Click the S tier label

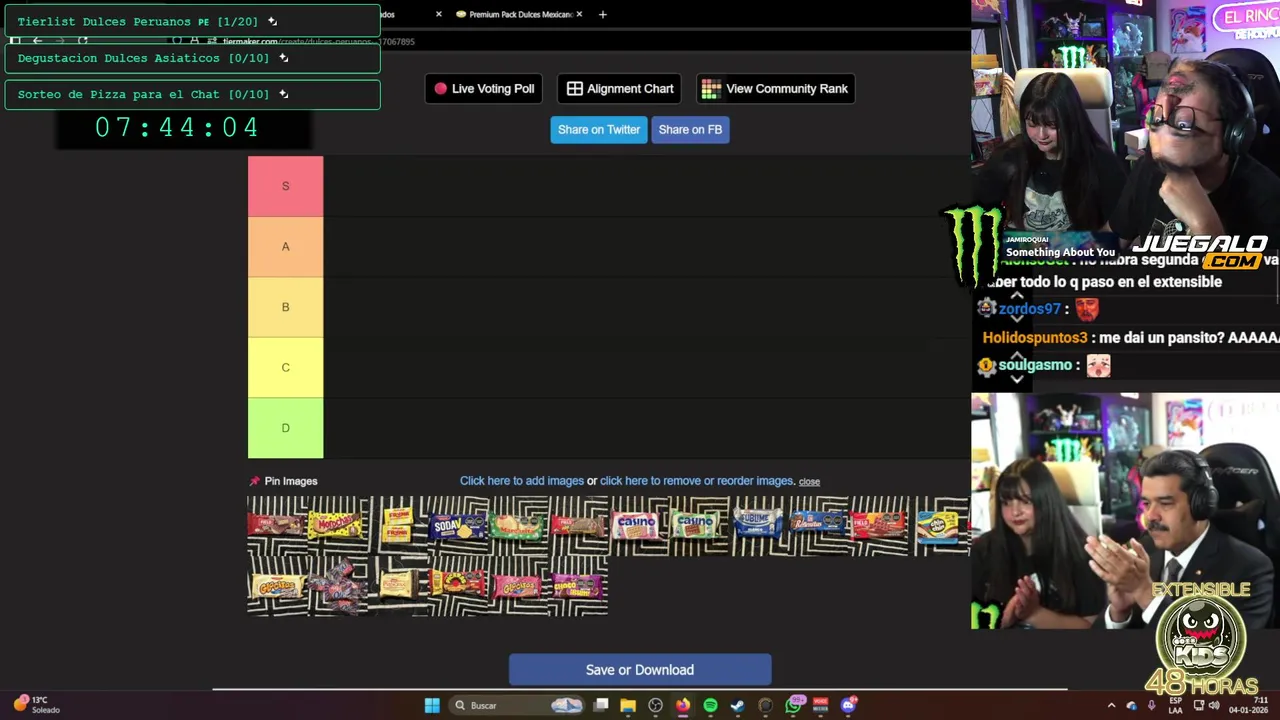coord(285,186)
